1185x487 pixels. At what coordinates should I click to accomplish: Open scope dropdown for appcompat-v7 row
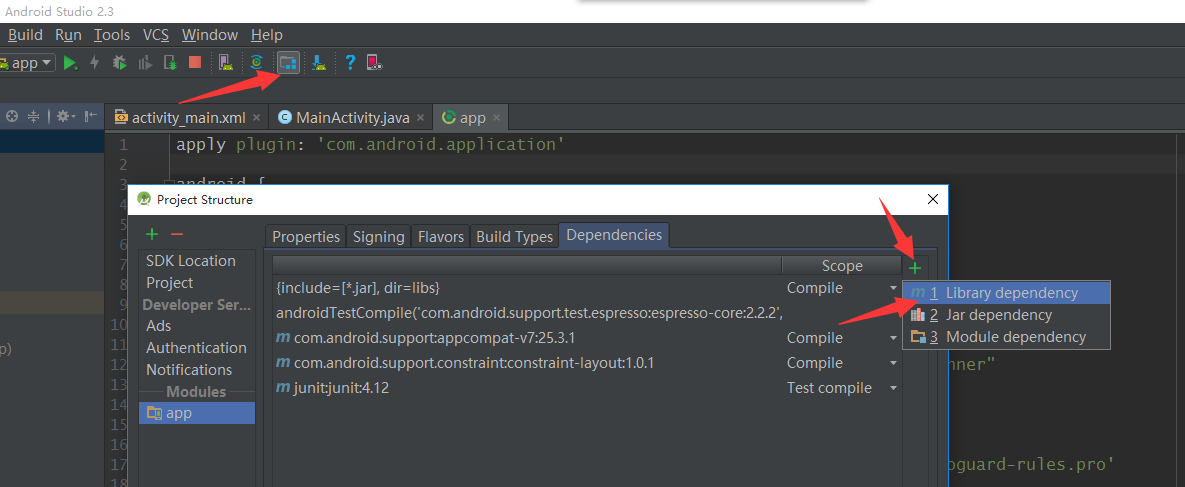coord(893,339)
